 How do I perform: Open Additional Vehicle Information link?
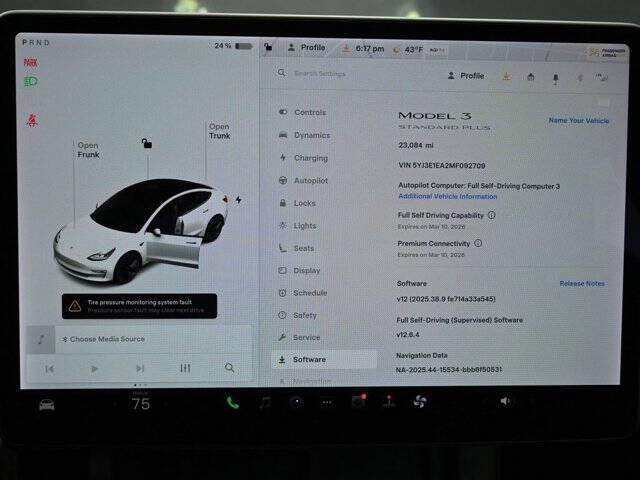[x=448, y=196]
